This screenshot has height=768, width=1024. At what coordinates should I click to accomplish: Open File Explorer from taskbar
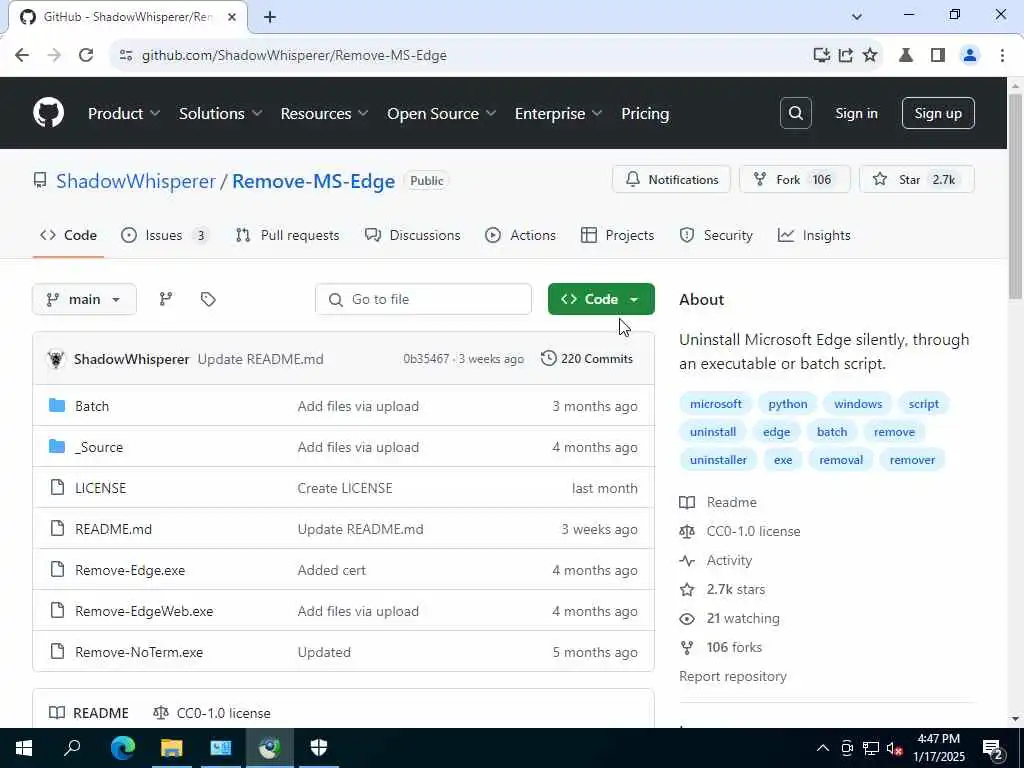coord(171,748)
